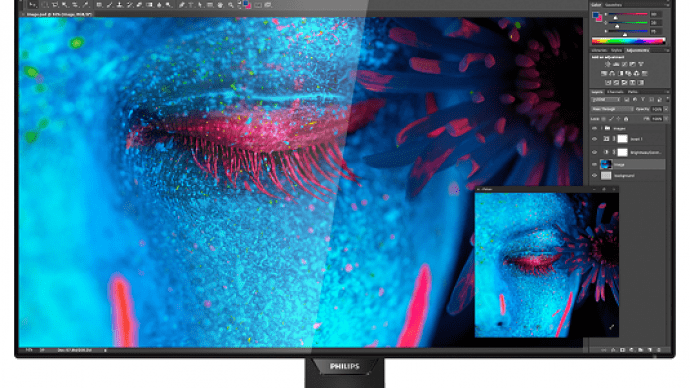This screenshot has height=388, width=690.
Task: Add a Levels adjustment
Action: coord(616,64)
